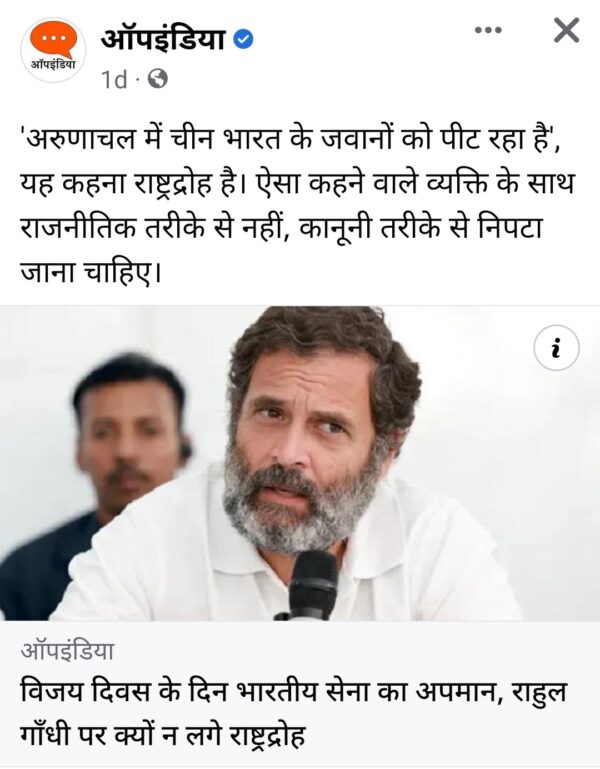Screen dimensions: 600x769
Task: Click the globe public audience icon
Action: click(158, 79)
